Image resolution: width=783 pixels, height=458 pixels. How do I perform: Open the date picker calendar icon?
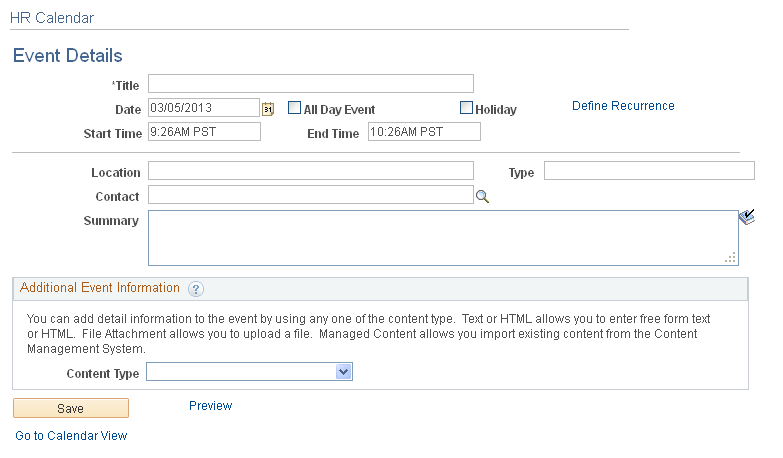[x=268, y=109]
